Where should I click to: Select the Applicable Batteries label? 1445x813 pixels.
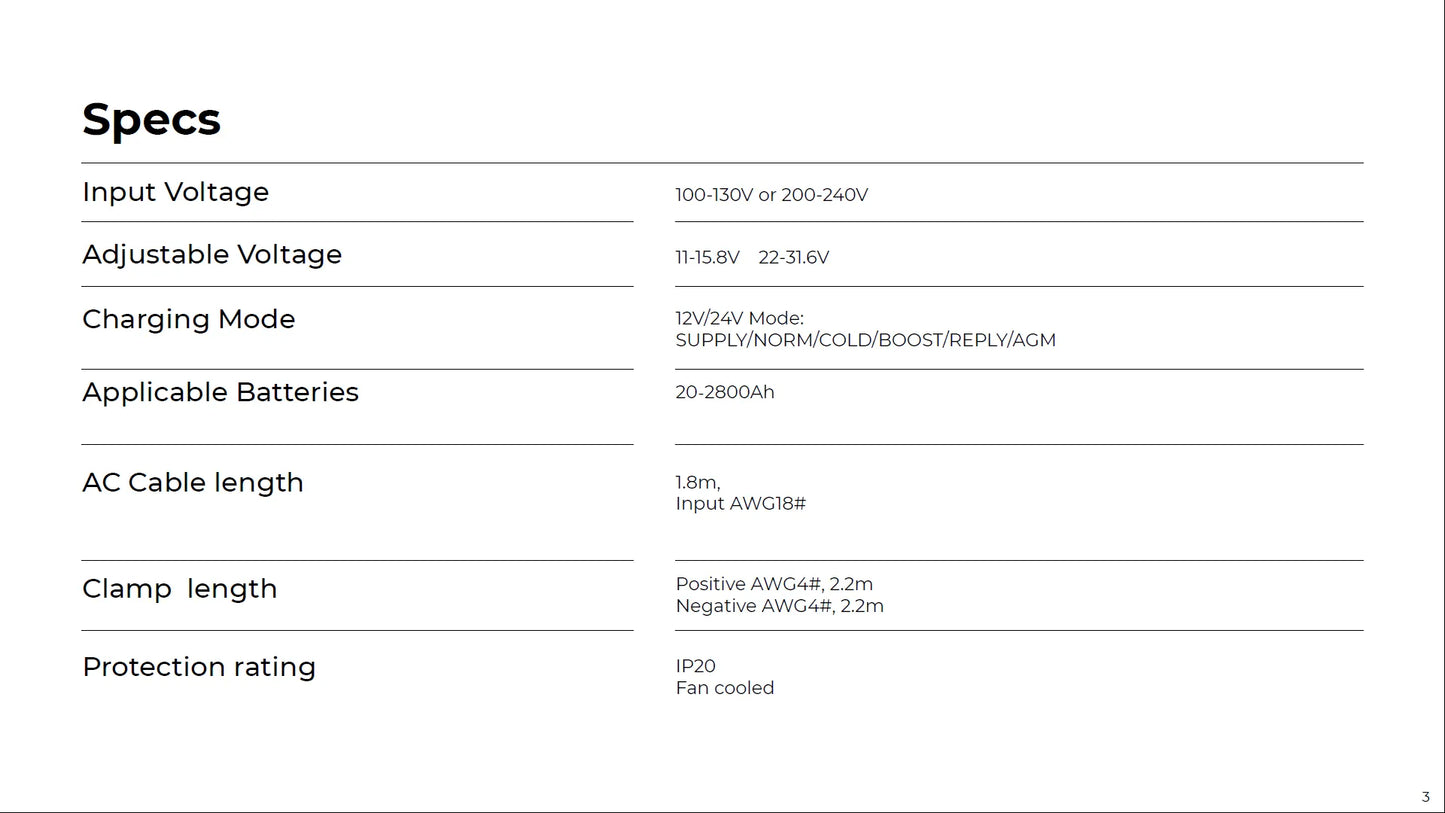click(220, 392)
